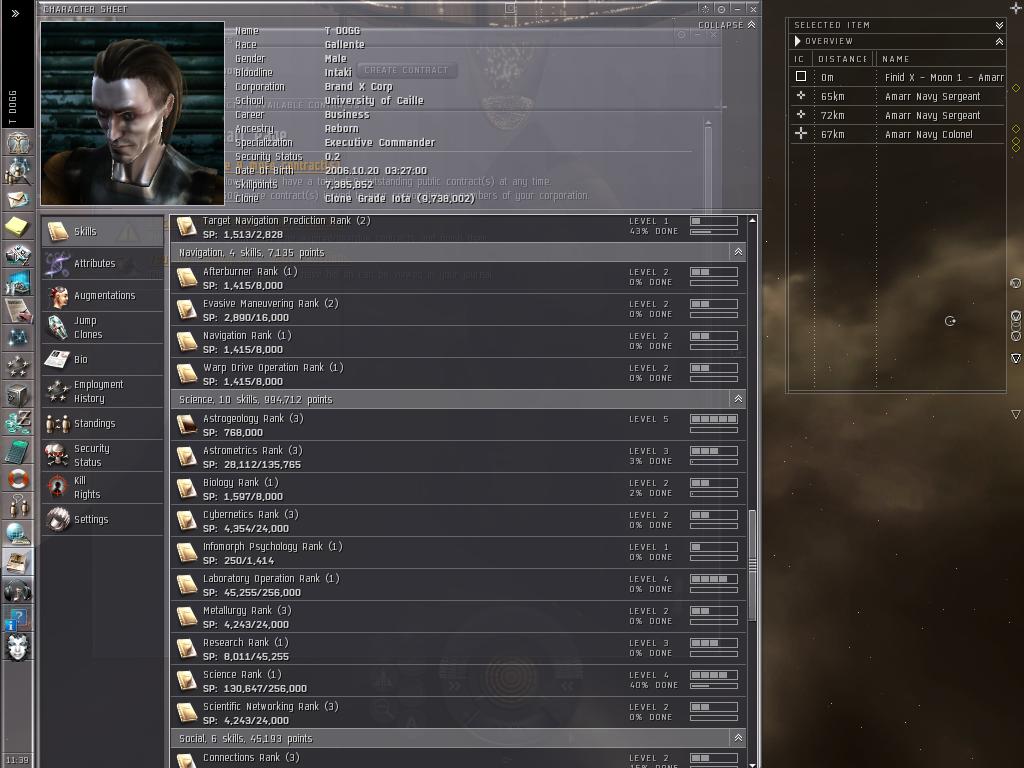Open the EVE Mail envelope icon
This screenshot has height=768, width=1024.
coord(18,198)
